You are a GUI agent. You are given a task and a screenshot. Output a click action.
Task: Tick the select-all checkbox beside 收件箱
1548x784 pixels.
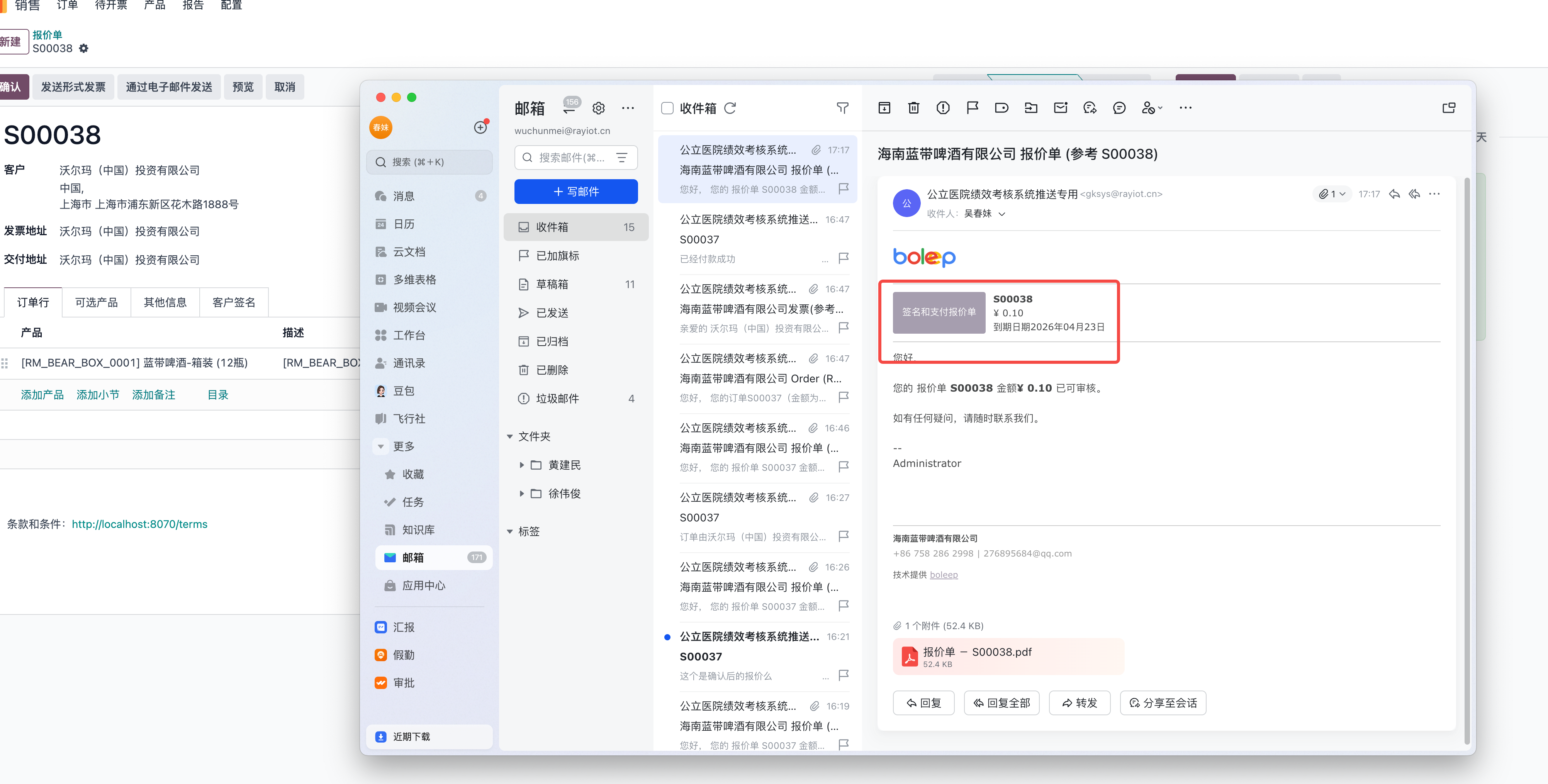tap(667, 108)
